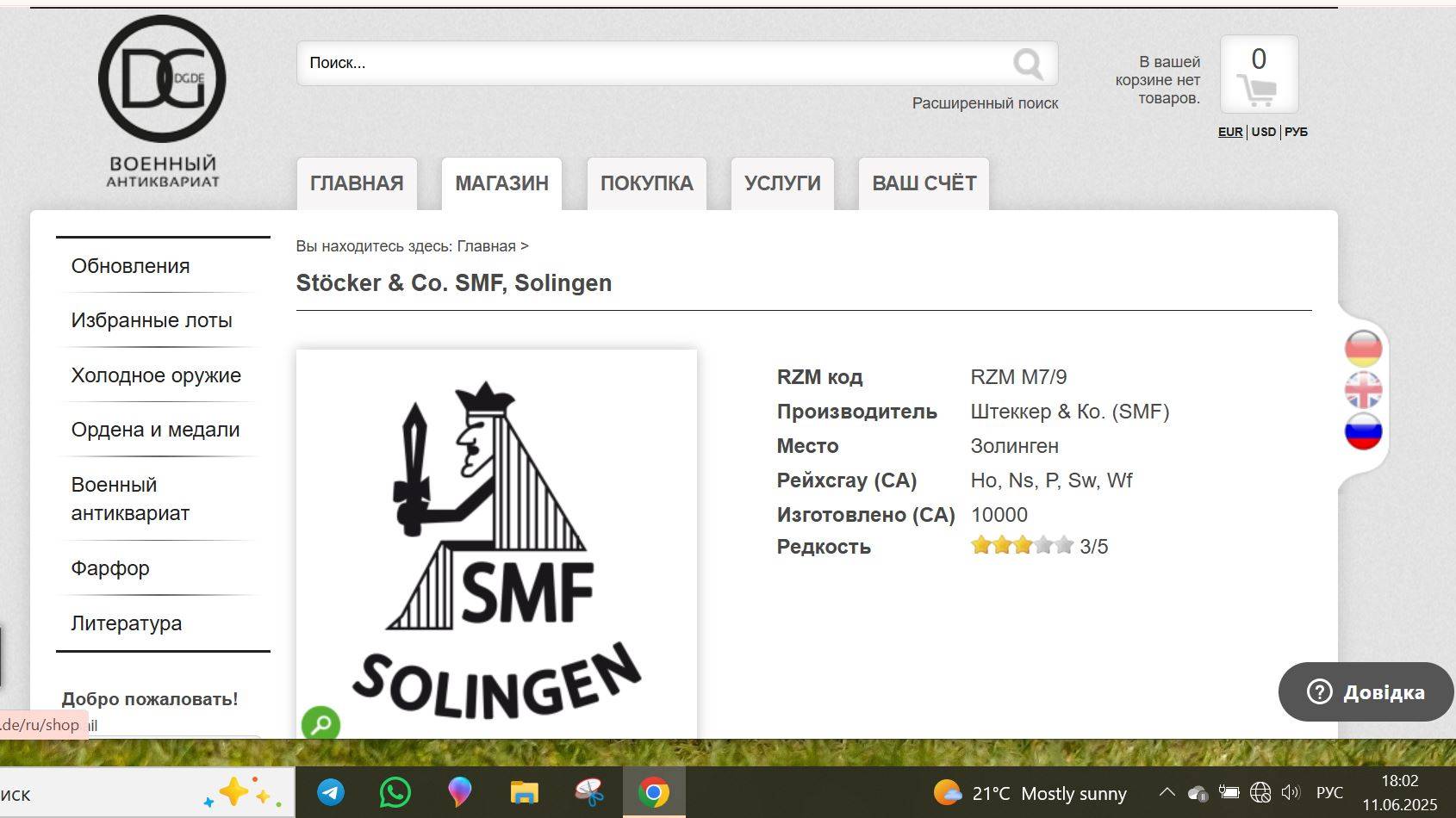Open the OneDrive cloud tray icon
The image size is (1456, 818).
tap(1198, 793)
